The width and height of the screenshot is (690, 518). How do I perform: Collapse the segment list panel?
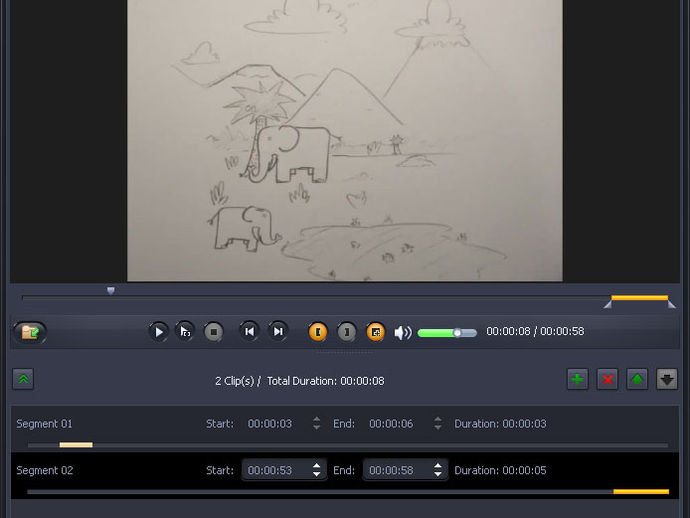23,379
